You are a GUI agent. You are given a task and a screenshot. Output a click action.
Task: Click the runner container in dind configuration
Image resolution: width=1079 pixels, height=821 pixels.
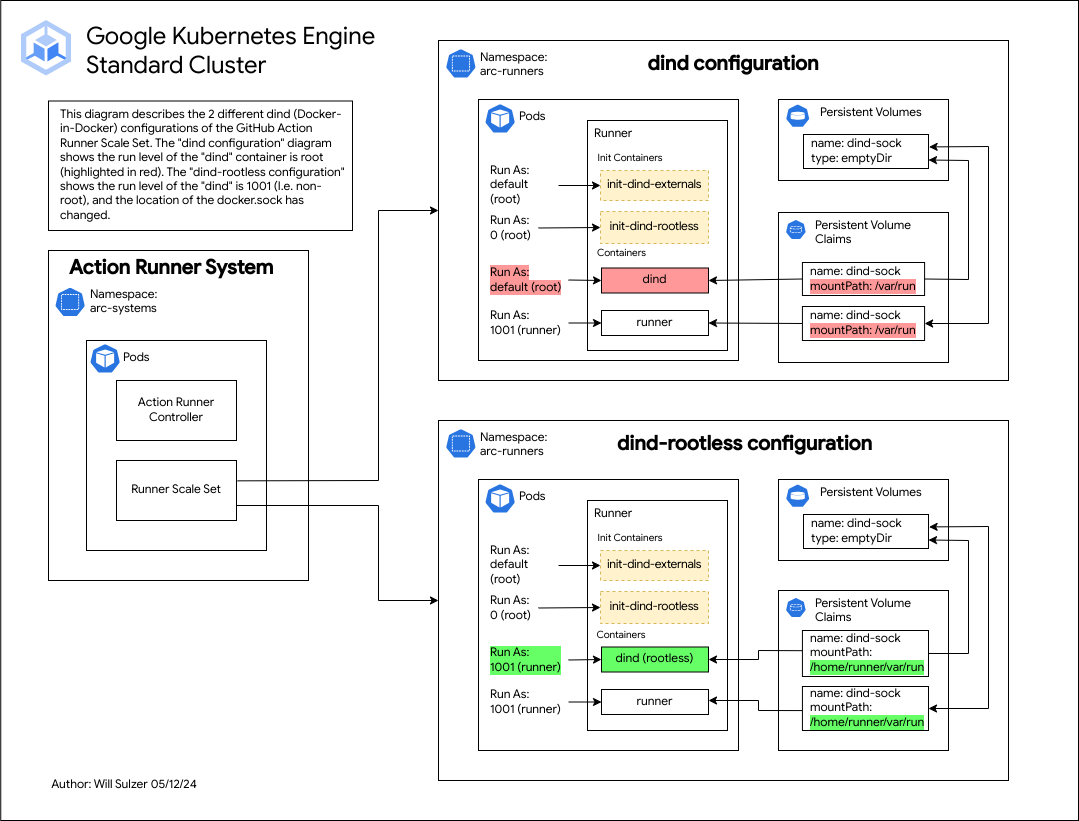pyautogui.click(x=654, y=322)
